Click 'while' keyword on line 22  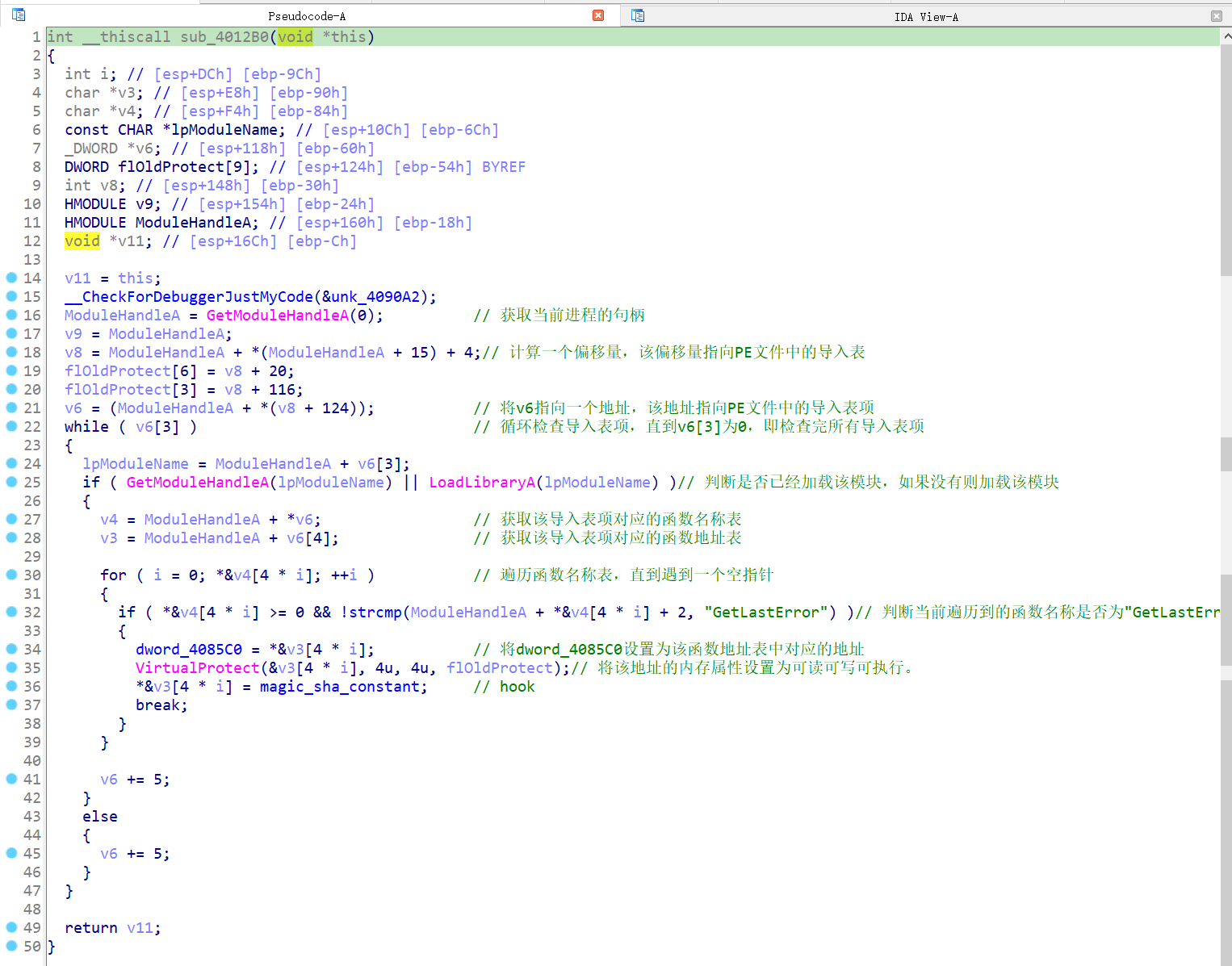point(86,426)
